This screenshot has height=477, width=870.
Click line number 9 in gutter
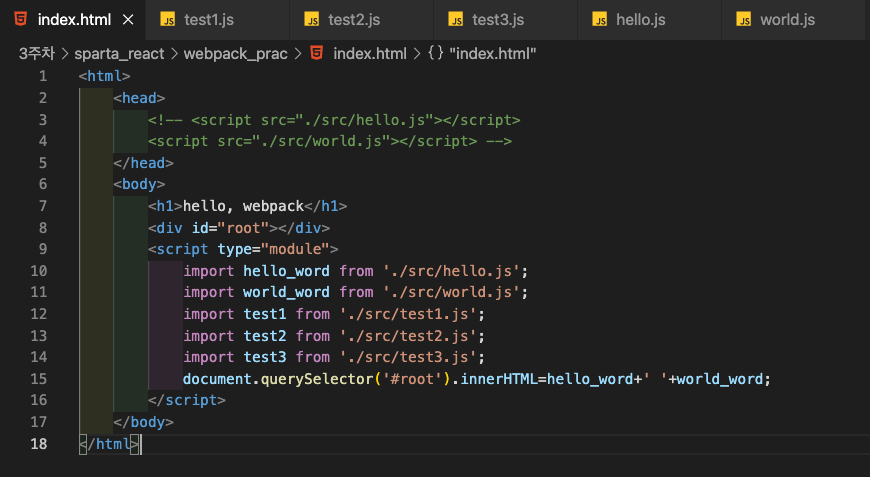coord(43,249)
